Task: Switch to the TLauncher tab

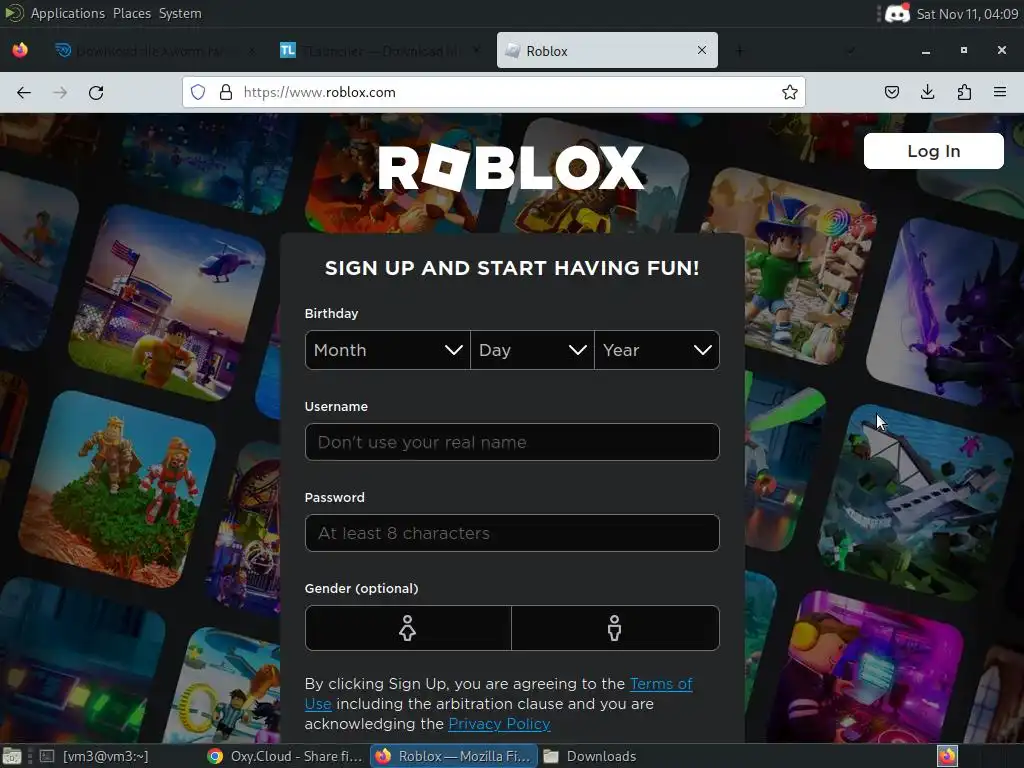Action: [381, 50]
